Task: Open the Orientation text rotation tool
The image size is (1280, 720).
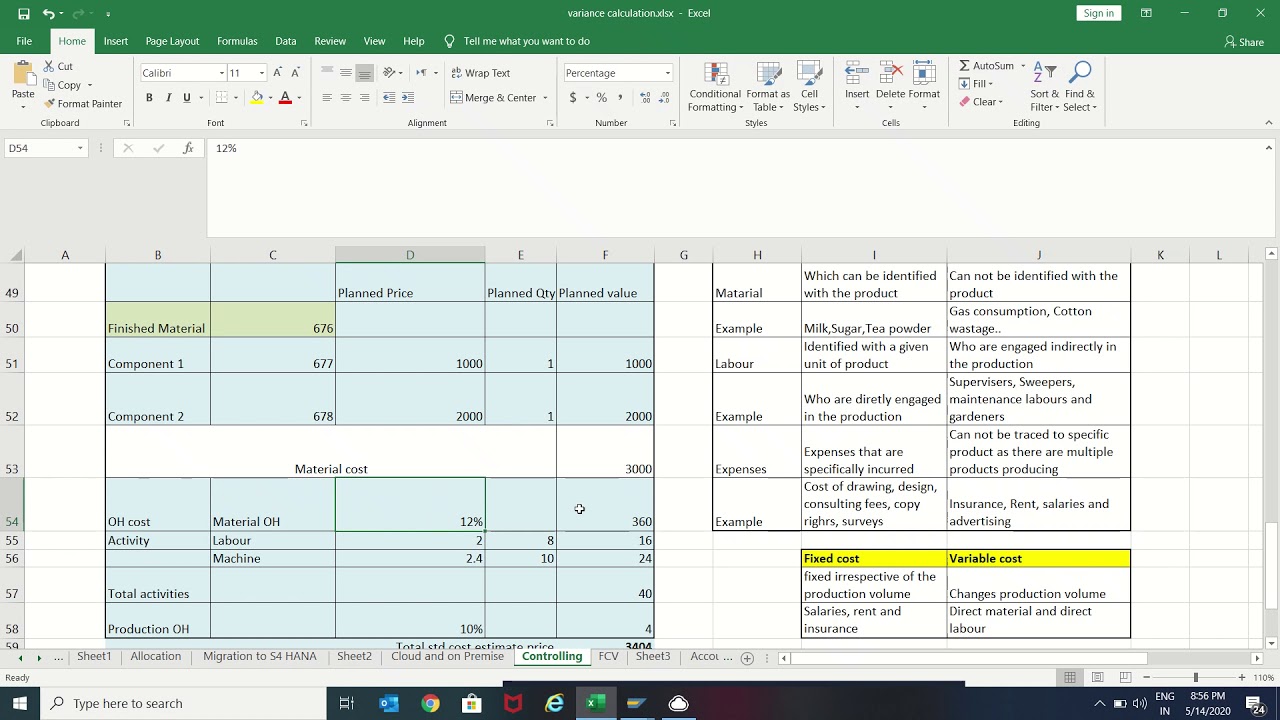Action: [390, 73]
